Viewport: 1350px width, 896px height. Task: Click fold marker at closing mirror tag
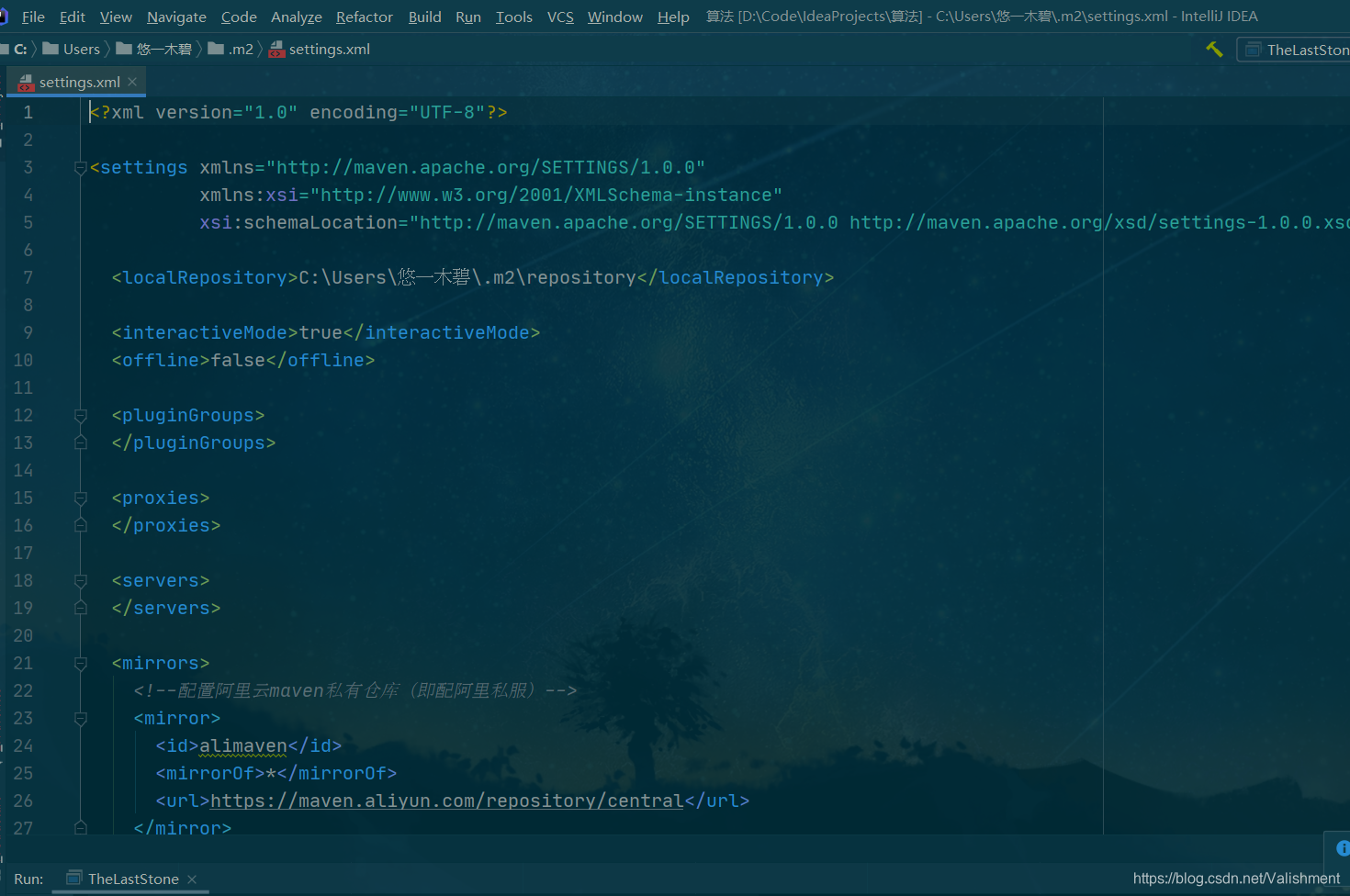coord(81,828)
